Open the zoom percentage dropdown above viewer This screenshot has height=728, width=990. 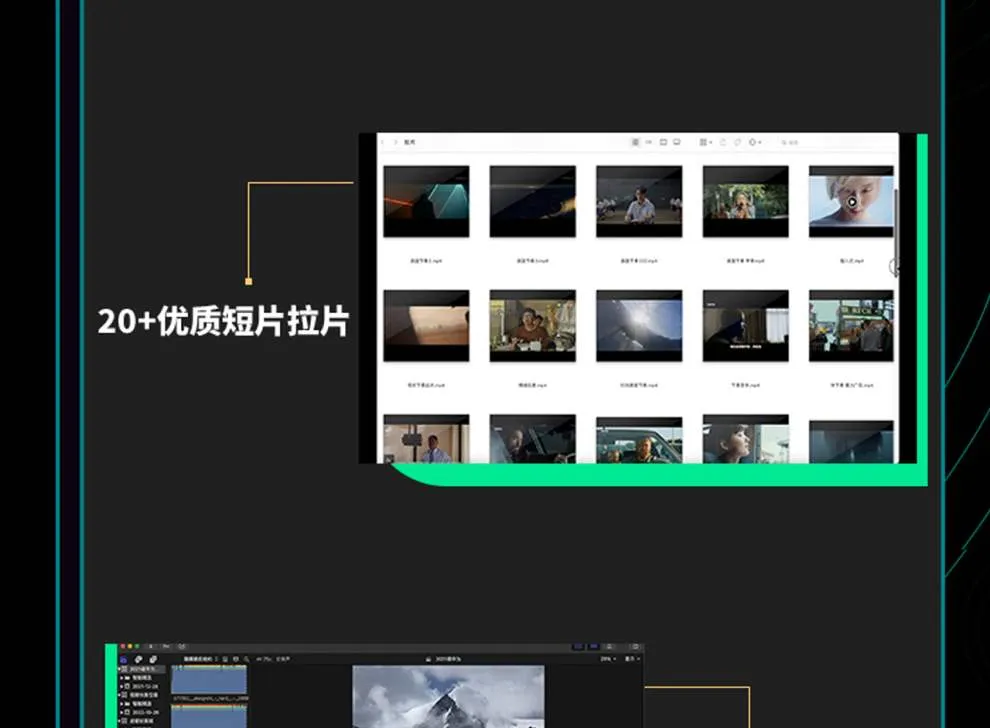(x=606, y=659)
